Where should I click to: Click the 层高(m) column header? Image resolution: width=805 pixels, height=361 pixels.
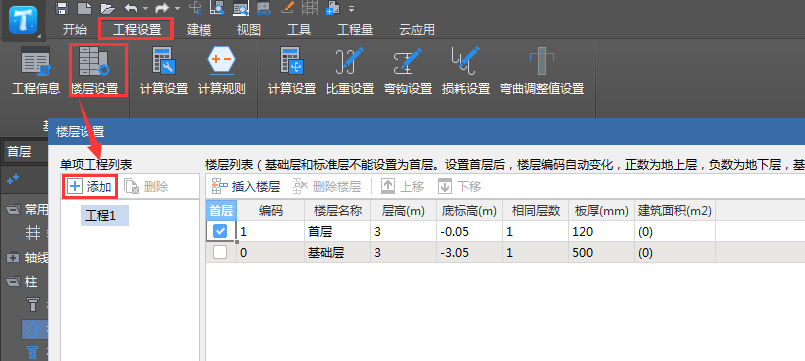pos(403,211)
